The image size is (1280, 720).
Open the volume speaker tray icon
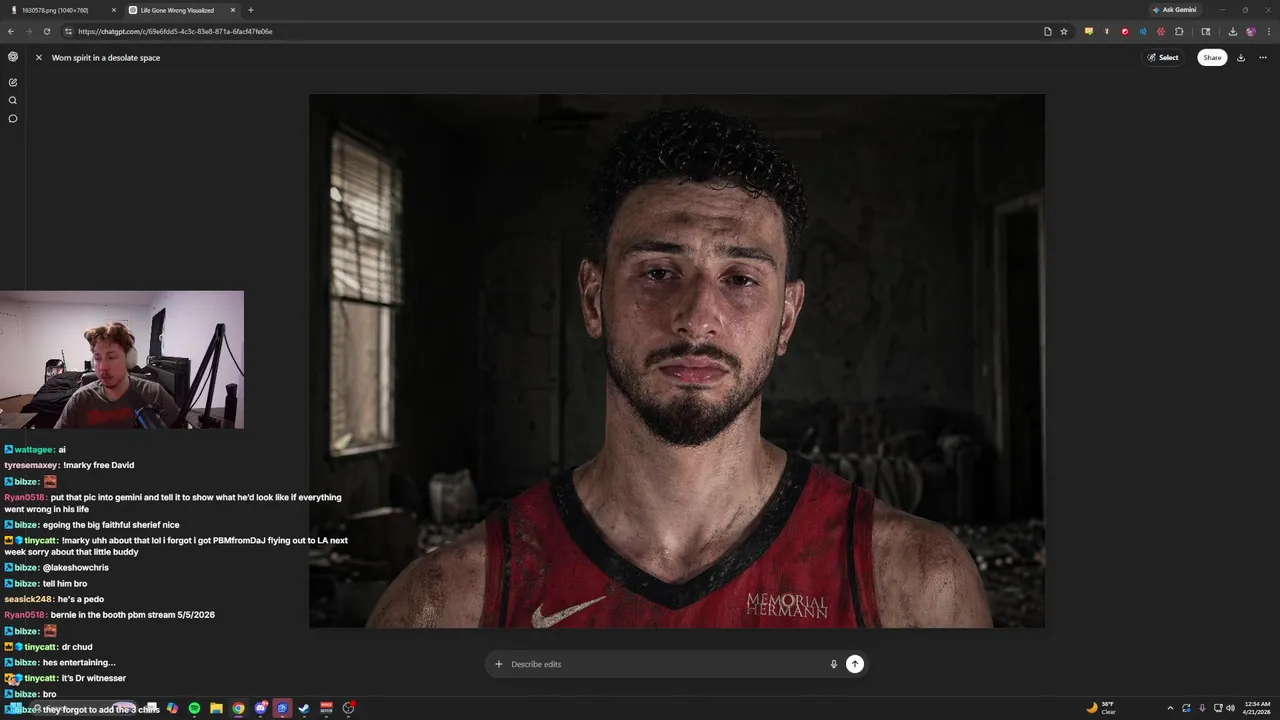[1230, 708]
